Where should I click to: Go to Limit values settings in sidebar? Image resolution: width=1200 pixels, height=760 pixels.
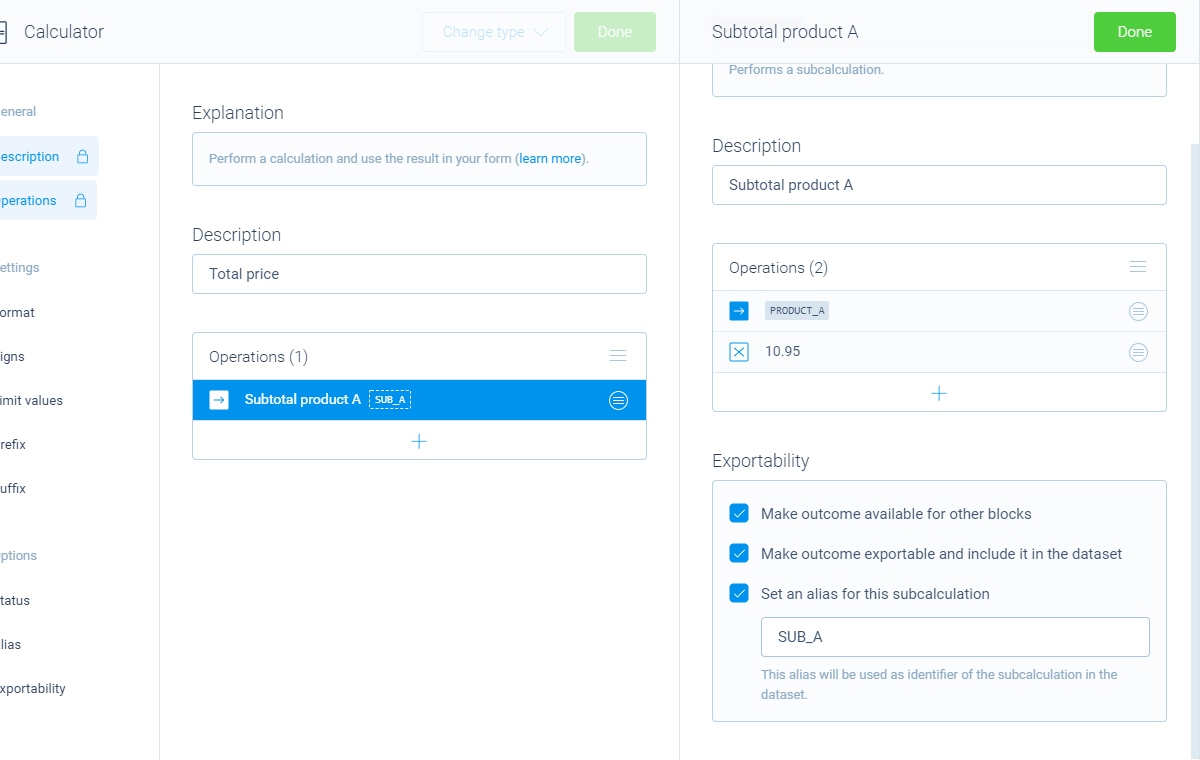click(x=31, y=401)
